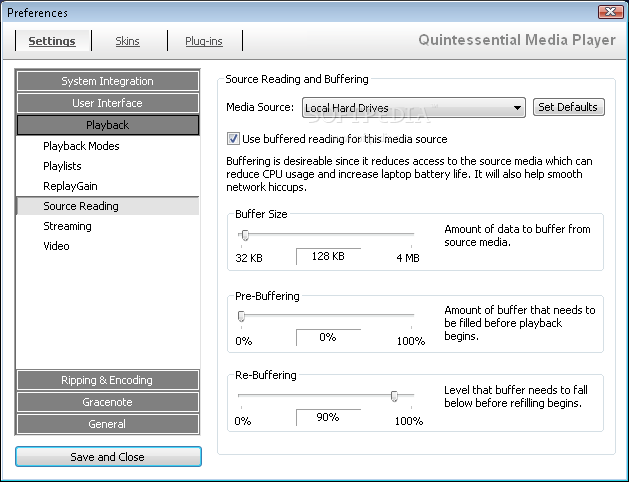Expand the System Integration section
Image resolution: width=629 pixels, height=482 pixels.
[108, 81]
